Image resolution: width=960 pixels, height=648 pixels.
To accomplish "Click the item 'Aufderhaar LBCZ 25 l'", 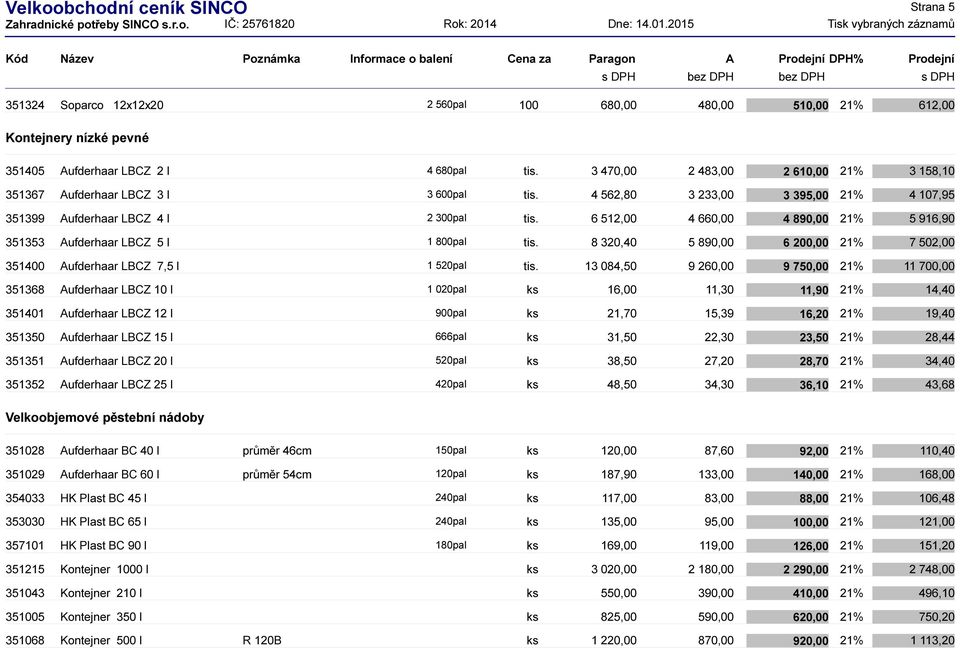I will (116, 385).
